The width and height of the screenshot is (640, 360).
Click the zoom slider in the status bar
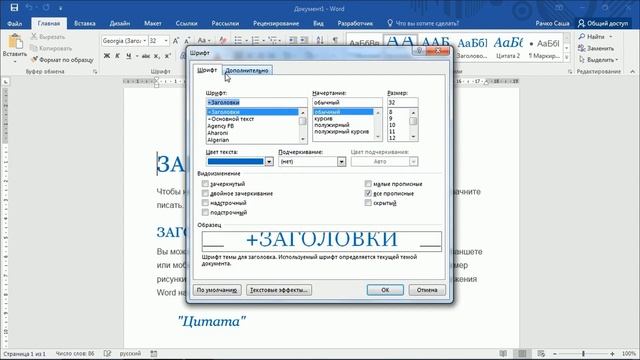point(583,353)
